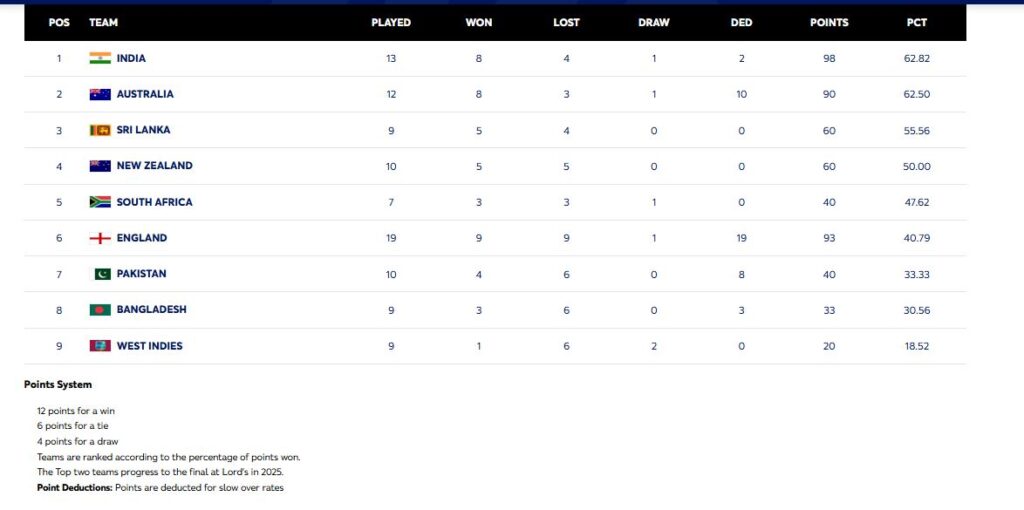
Task: Click the PLAYED column header
Action: click(391, 22)
